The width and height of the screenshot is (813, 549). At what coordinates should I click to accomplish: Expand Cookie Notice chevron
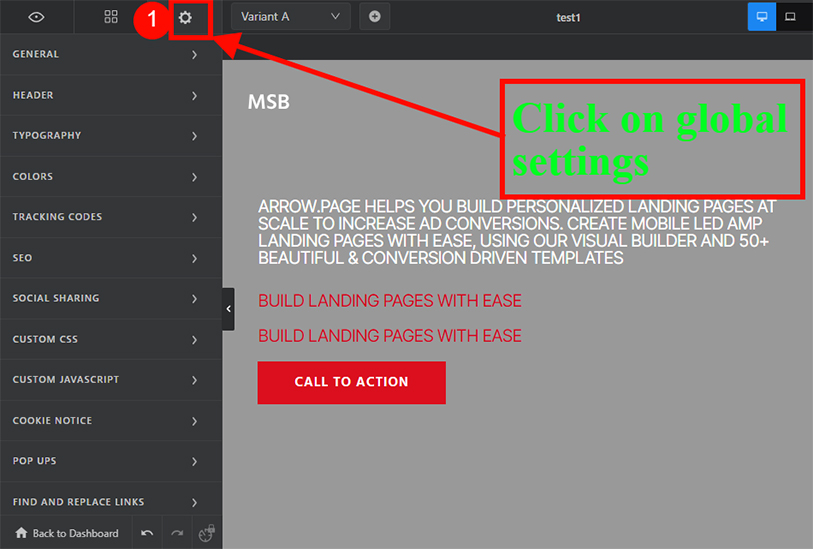(x=194, y=421)
